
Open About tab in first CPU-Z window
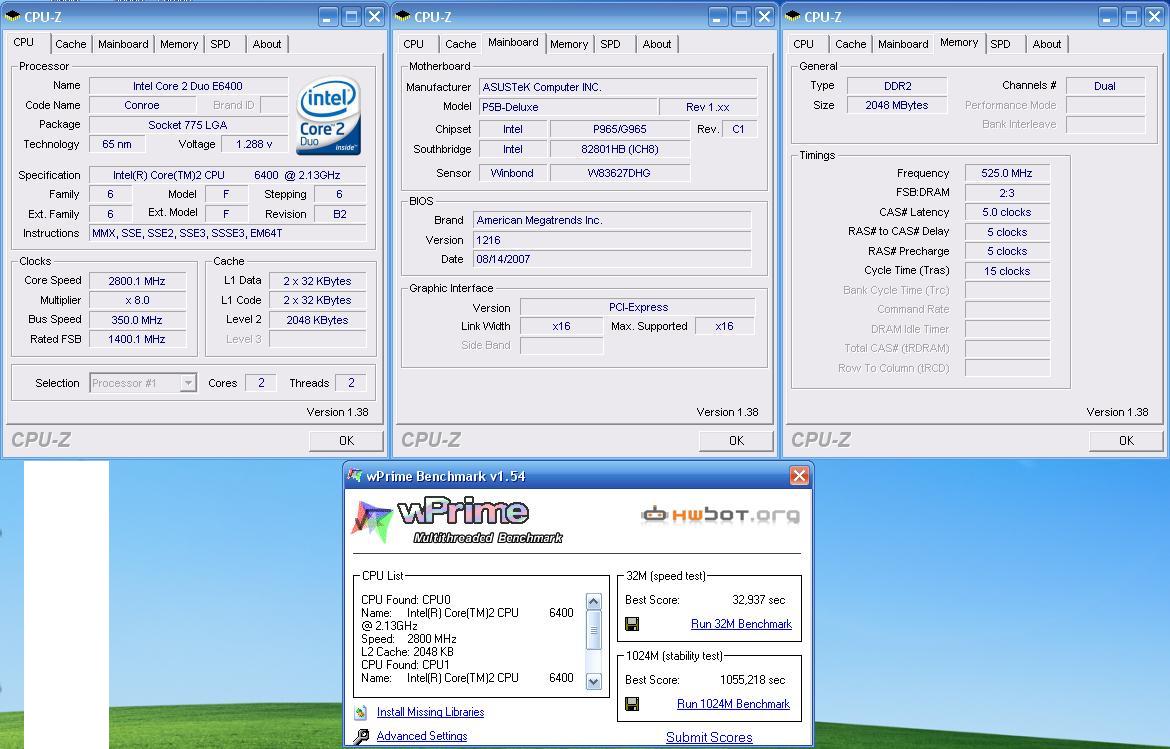(266, 44)
